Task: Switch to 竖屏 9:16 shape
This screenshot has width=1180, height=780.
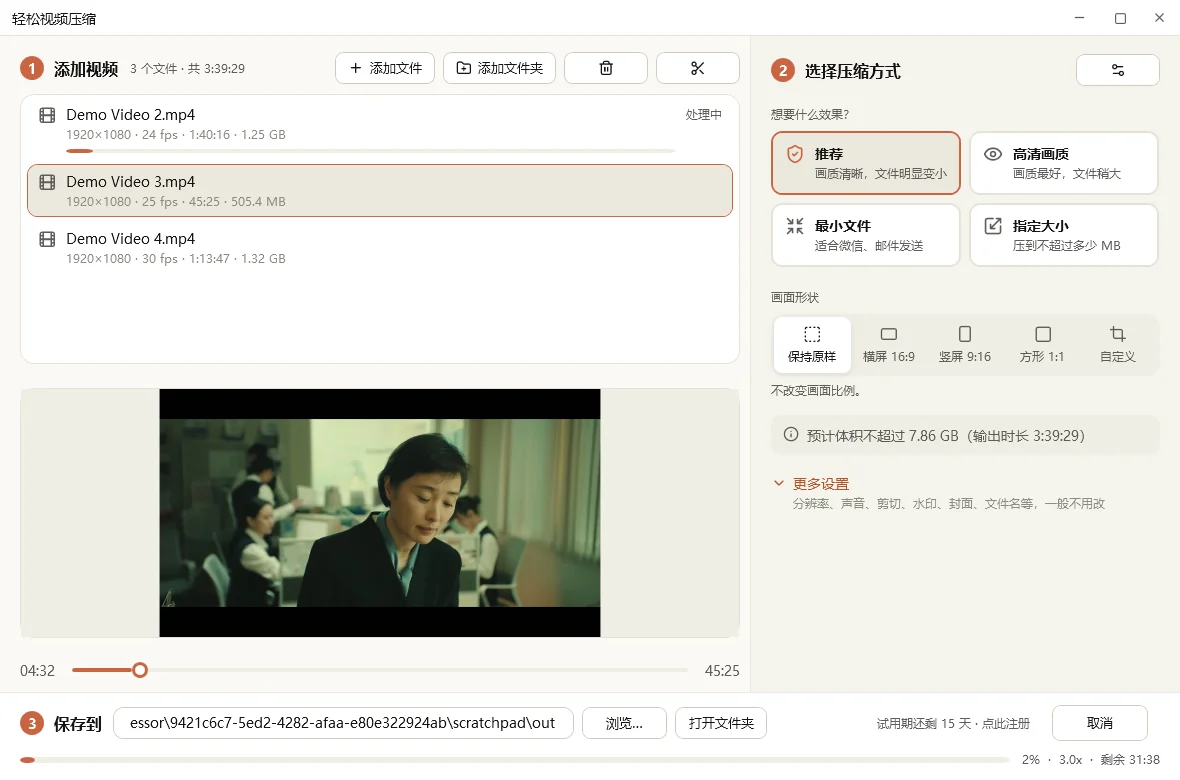Action: click(965, 345)
